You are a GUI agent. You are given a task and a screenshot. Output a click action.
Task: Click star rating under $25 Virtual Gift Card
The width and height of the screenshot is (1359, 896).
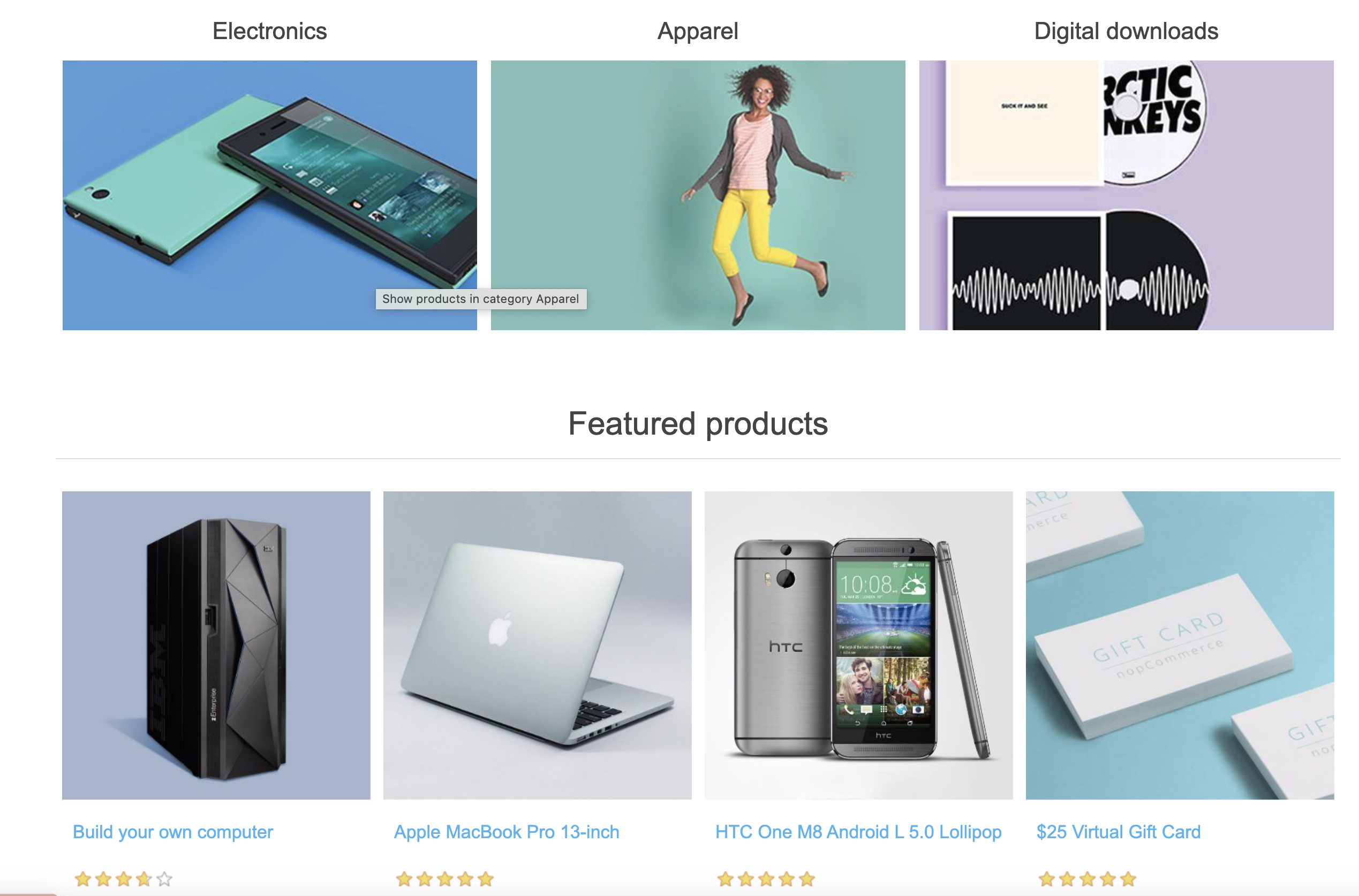pos(1087,879)
